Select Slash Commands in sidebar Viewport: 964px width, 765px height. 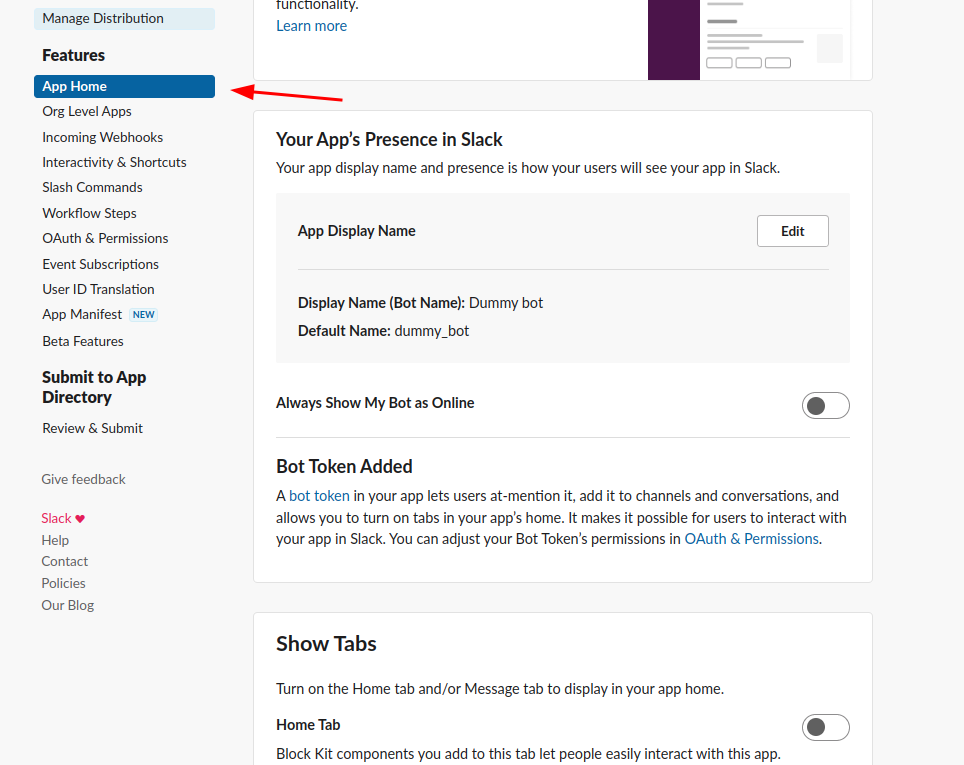92,188
